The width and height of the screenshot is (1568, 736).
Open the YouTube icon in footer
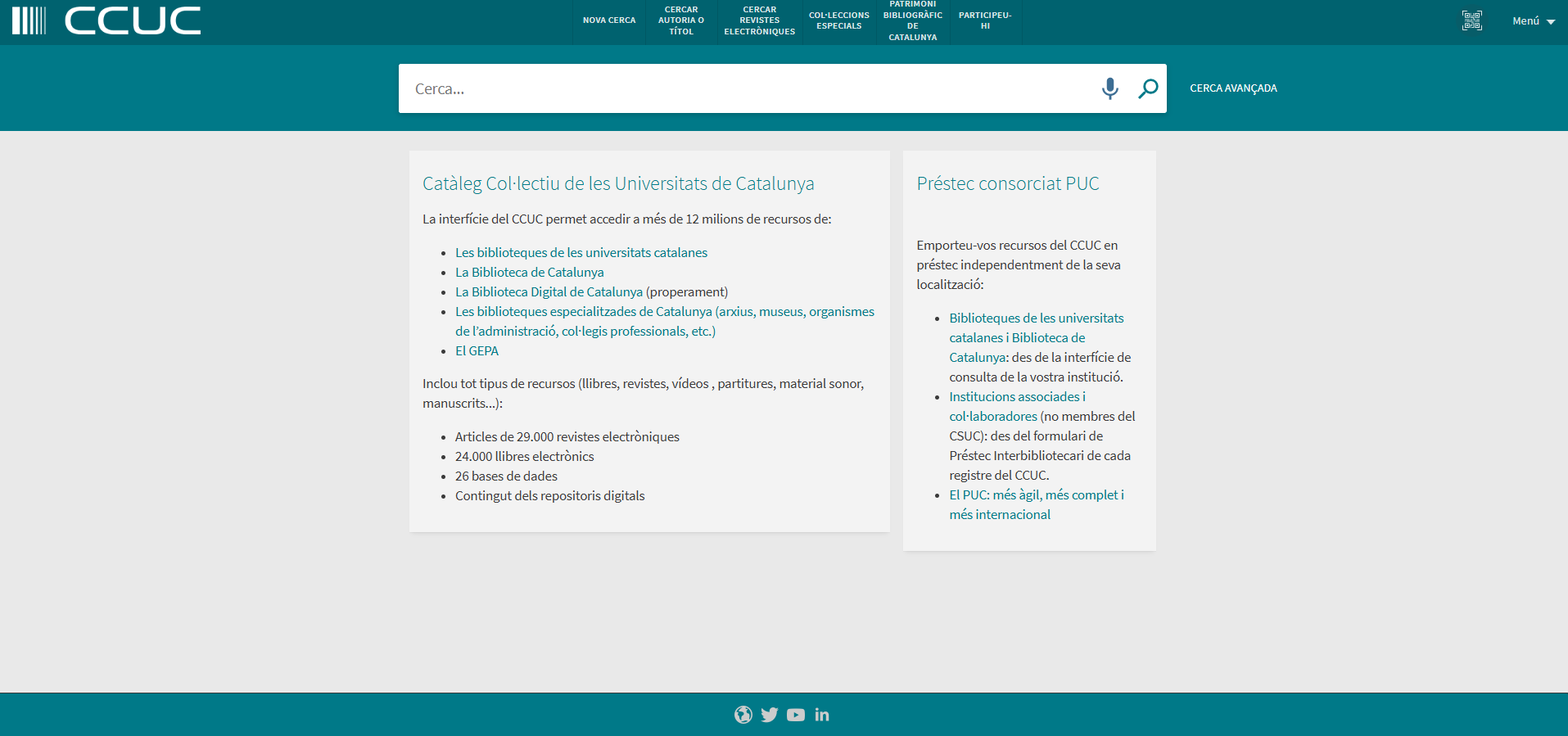coord(795,715)
